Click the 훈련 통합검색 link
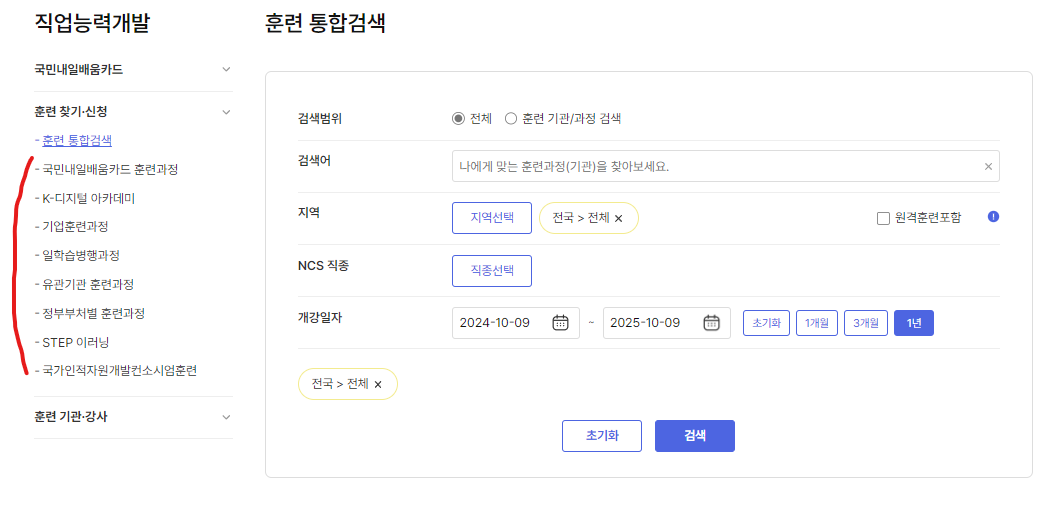The image size is (1044, 525). pyautogui.click(x=77, y=140)
